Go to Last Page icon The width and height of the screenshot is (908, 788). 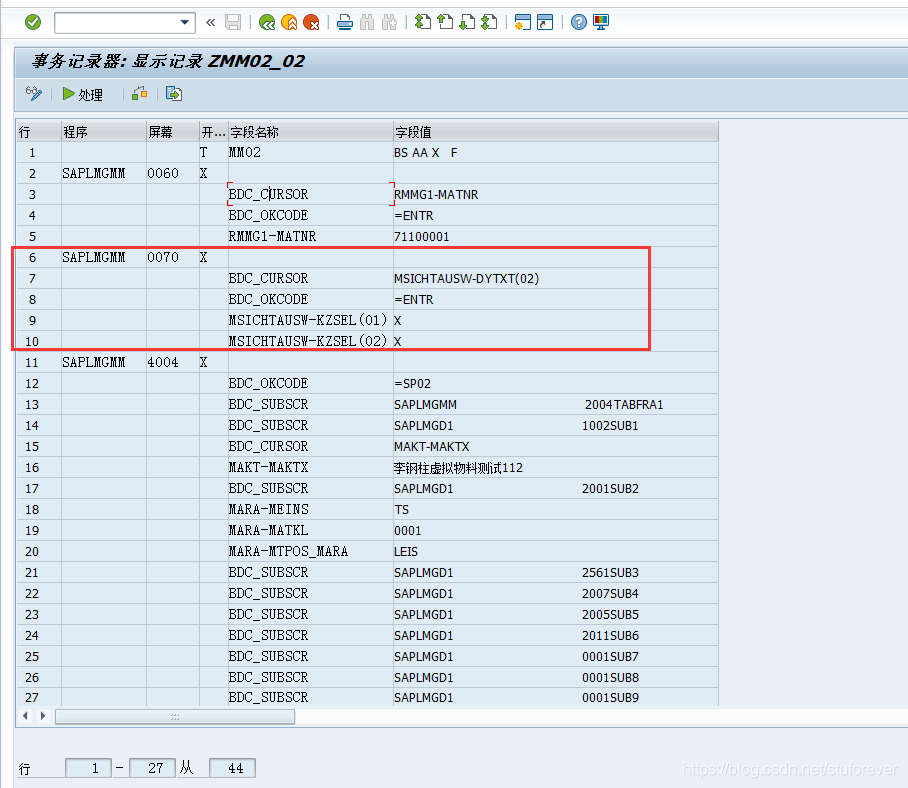(489, 23)
